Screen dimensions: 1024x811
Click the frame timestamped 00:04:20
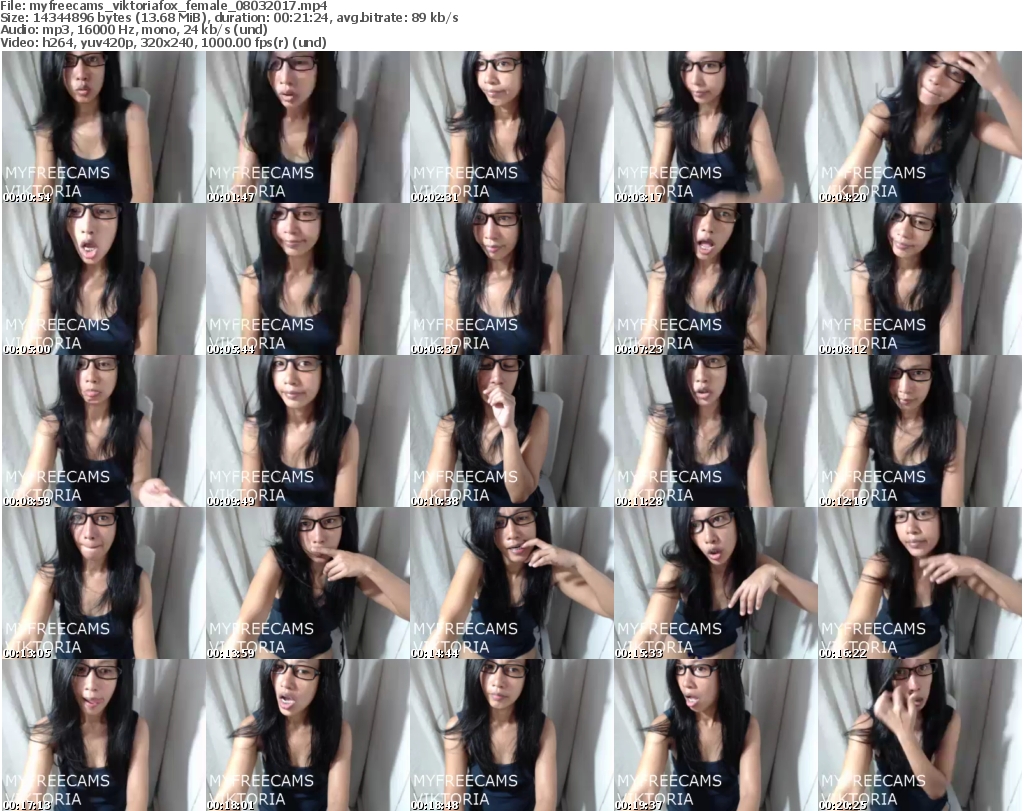tap(919, 127)
